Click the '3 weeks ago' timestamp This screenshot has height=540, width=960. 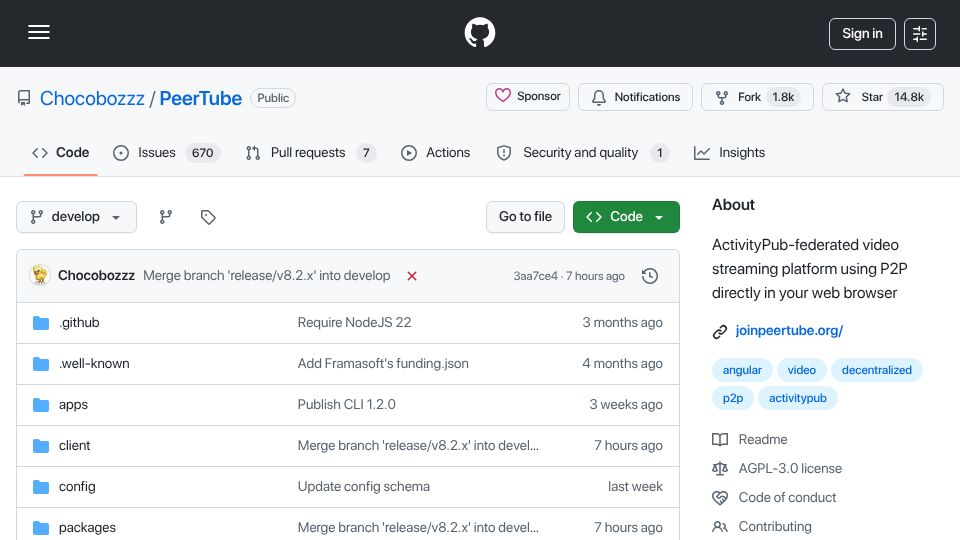tap(626, 405)
